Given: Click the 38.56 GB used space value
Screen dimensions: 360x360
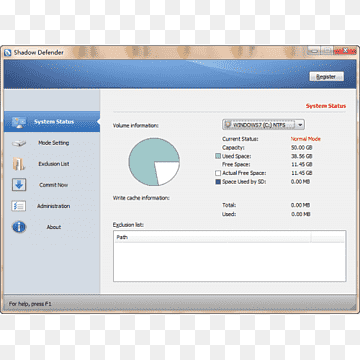Looking at the screenshot, I should tap(301, 156).
